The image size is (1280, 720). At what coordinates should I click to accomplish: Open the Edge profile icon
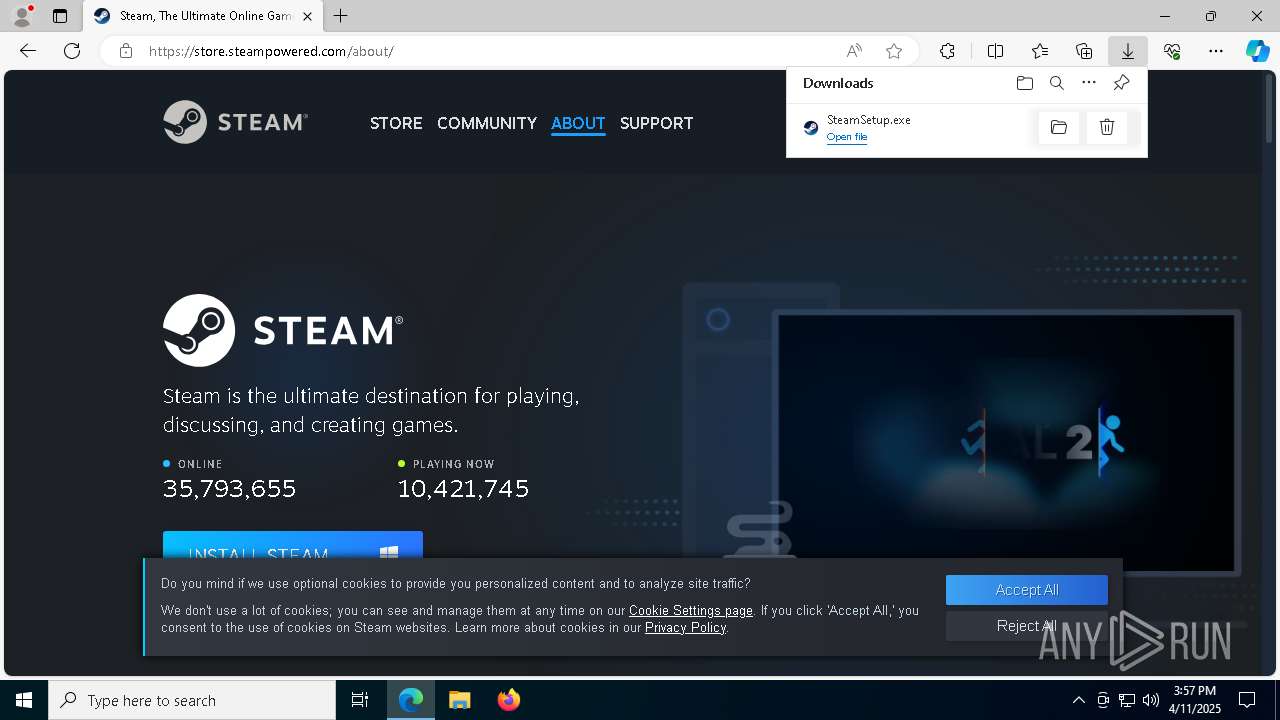22,16
